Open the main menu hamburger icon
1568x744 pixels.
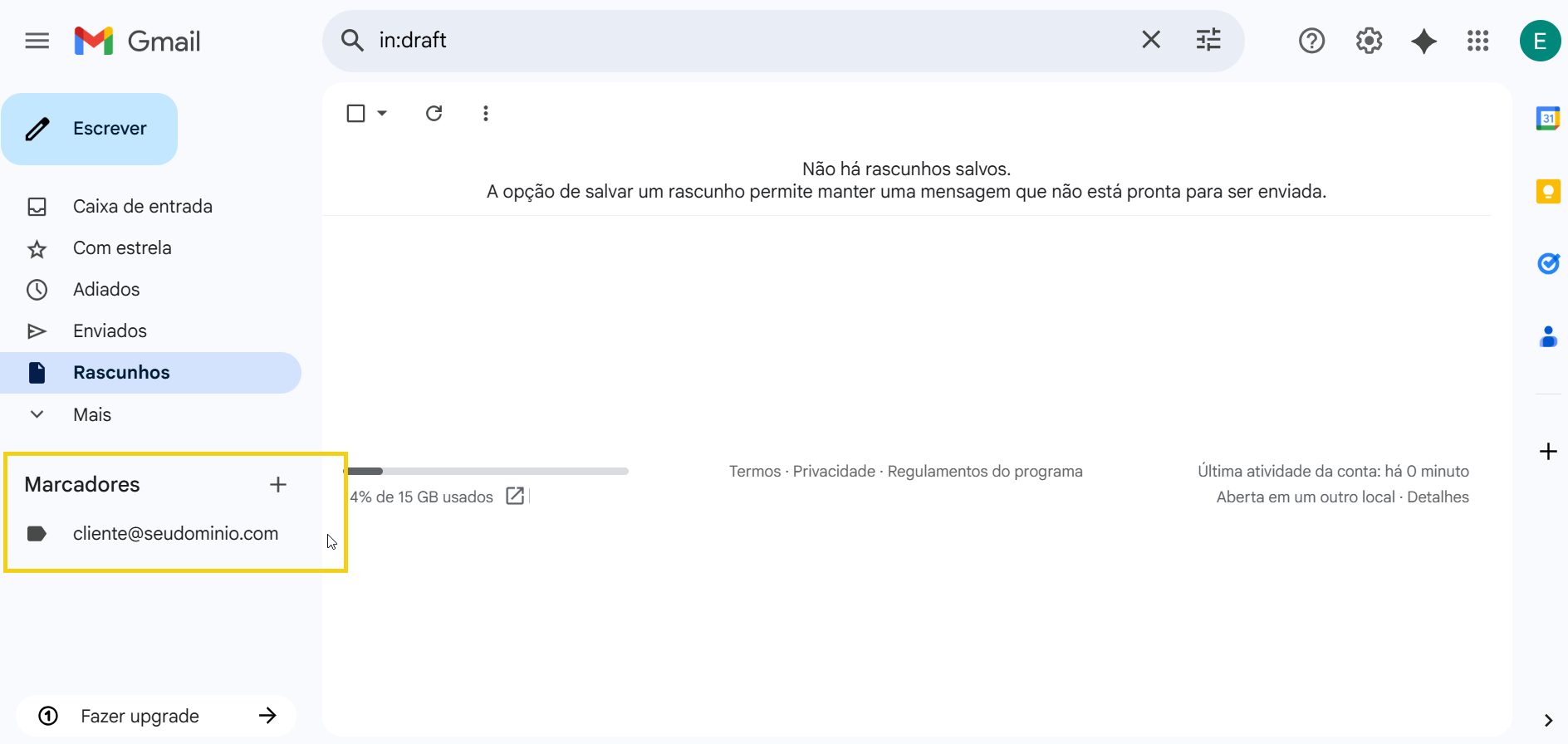[37, 41]
